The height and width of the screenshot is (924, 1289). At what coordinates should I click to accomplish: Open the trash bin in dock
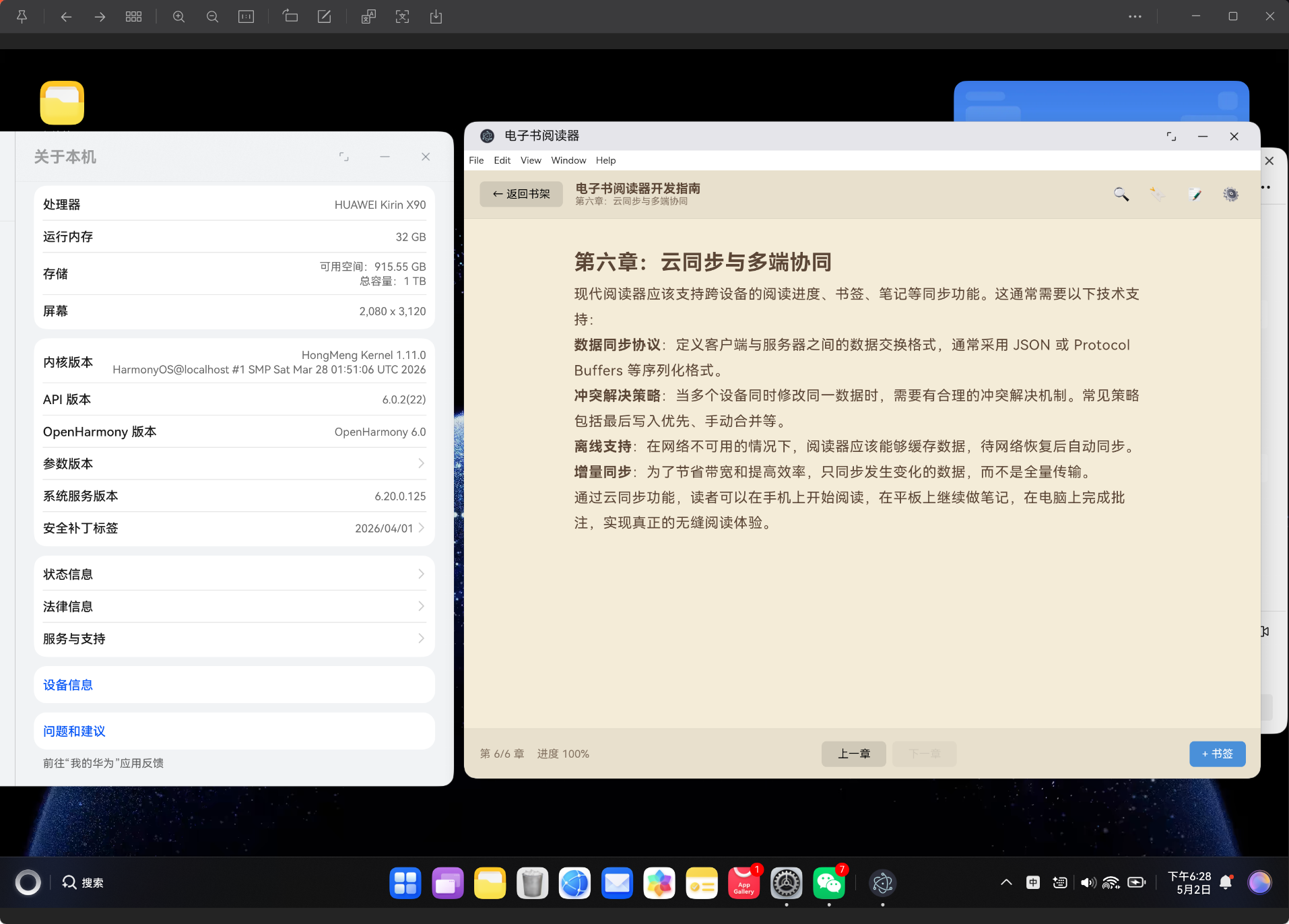click(532, 883)
